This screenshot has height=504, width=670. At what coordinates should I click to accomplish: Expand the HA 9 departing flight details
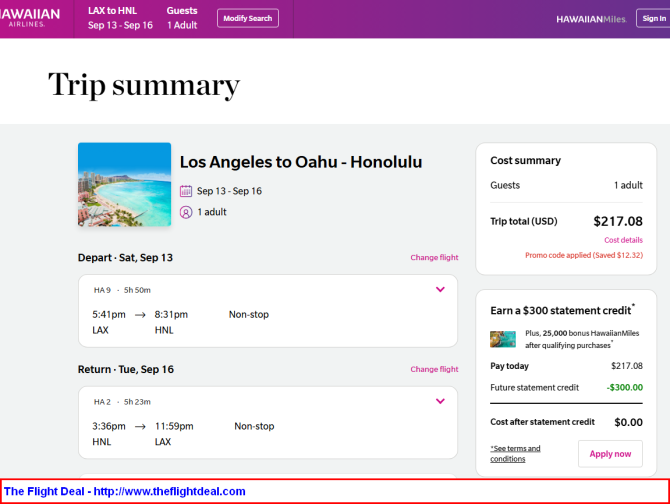click(x=440, y=290)
